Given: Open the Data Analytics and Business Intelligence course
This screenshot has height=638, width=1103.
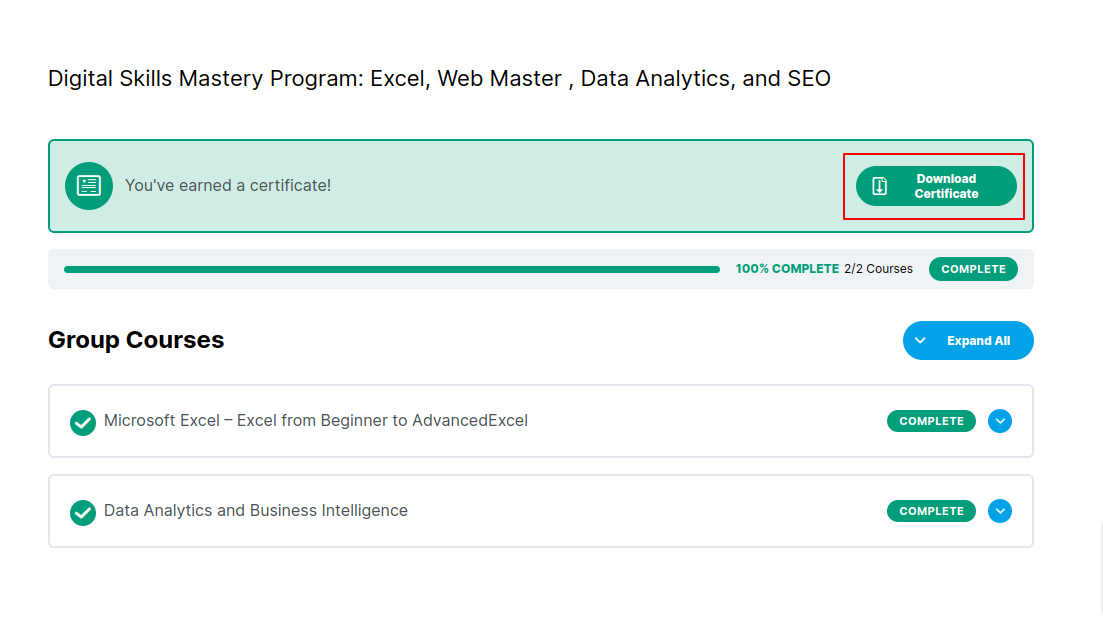Looking at the screenshot, I should coord(256,511).
